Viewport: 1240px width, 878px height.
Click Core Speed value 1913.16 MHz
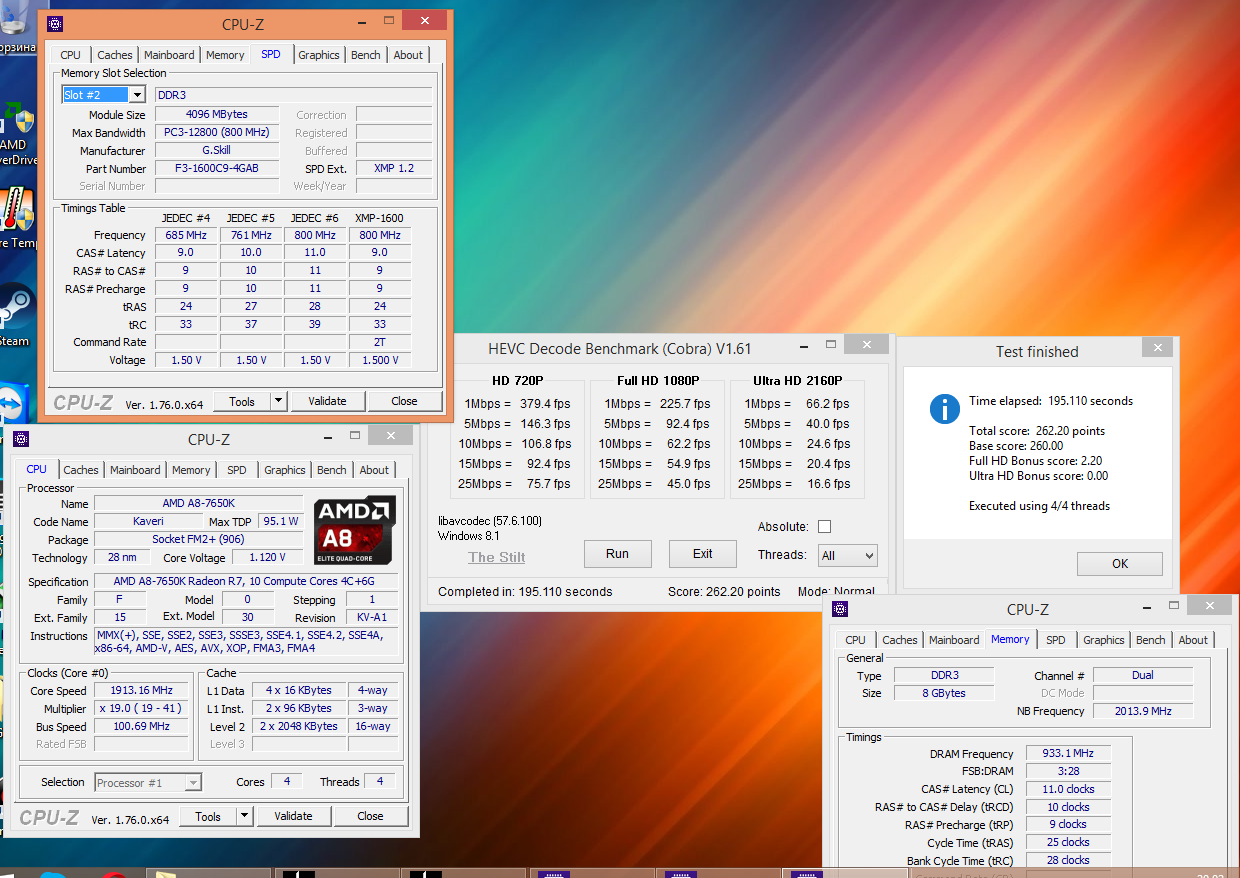tap(141, 691)
